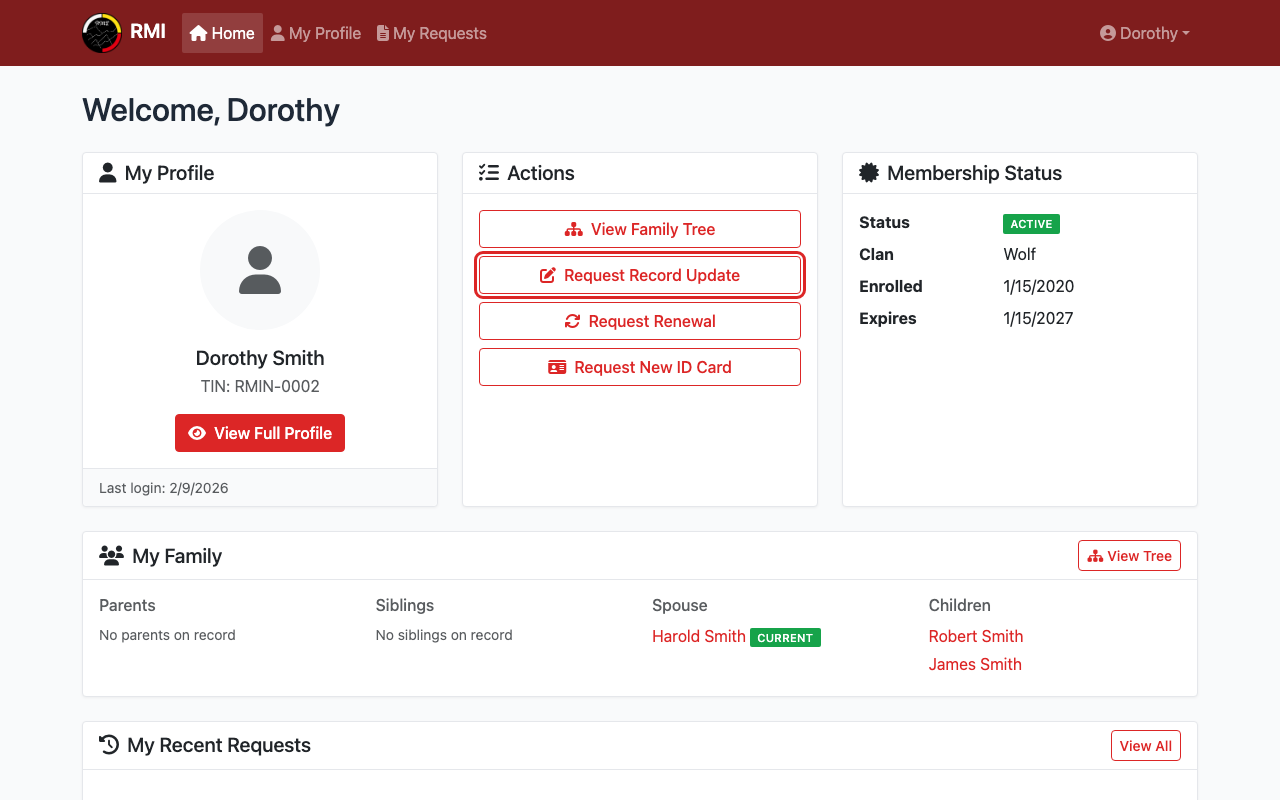Screen dimensions: 1280x800
Task: Click the checklist icon in the Actions header
Action: 488,172
